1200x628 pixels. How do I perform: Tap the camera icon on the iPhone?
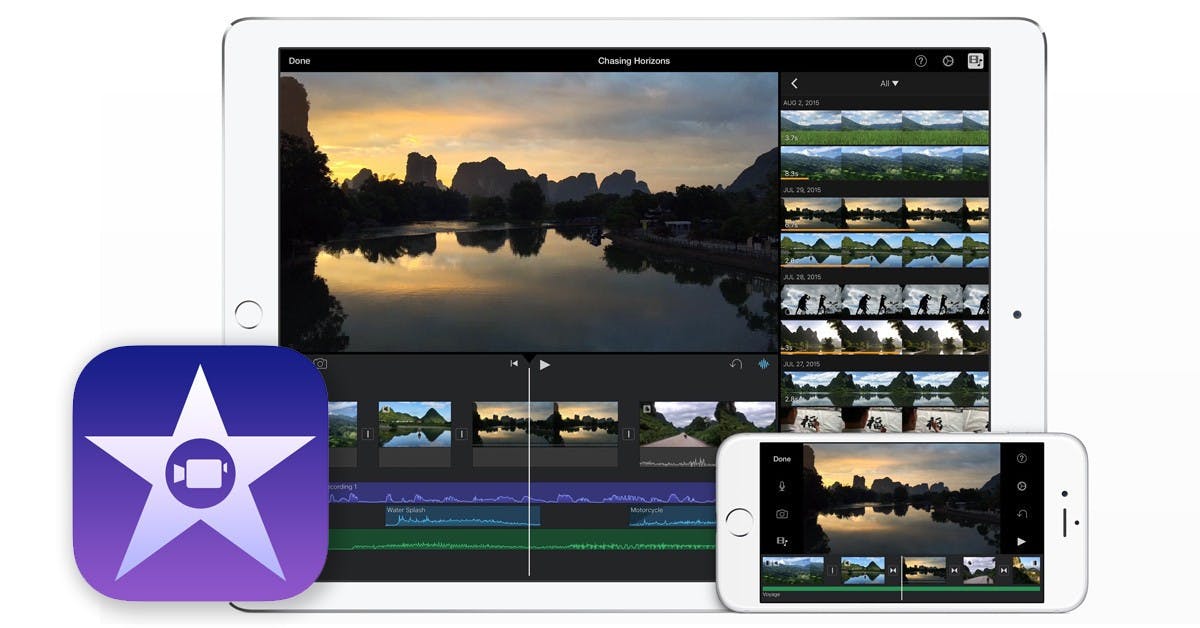782,513
